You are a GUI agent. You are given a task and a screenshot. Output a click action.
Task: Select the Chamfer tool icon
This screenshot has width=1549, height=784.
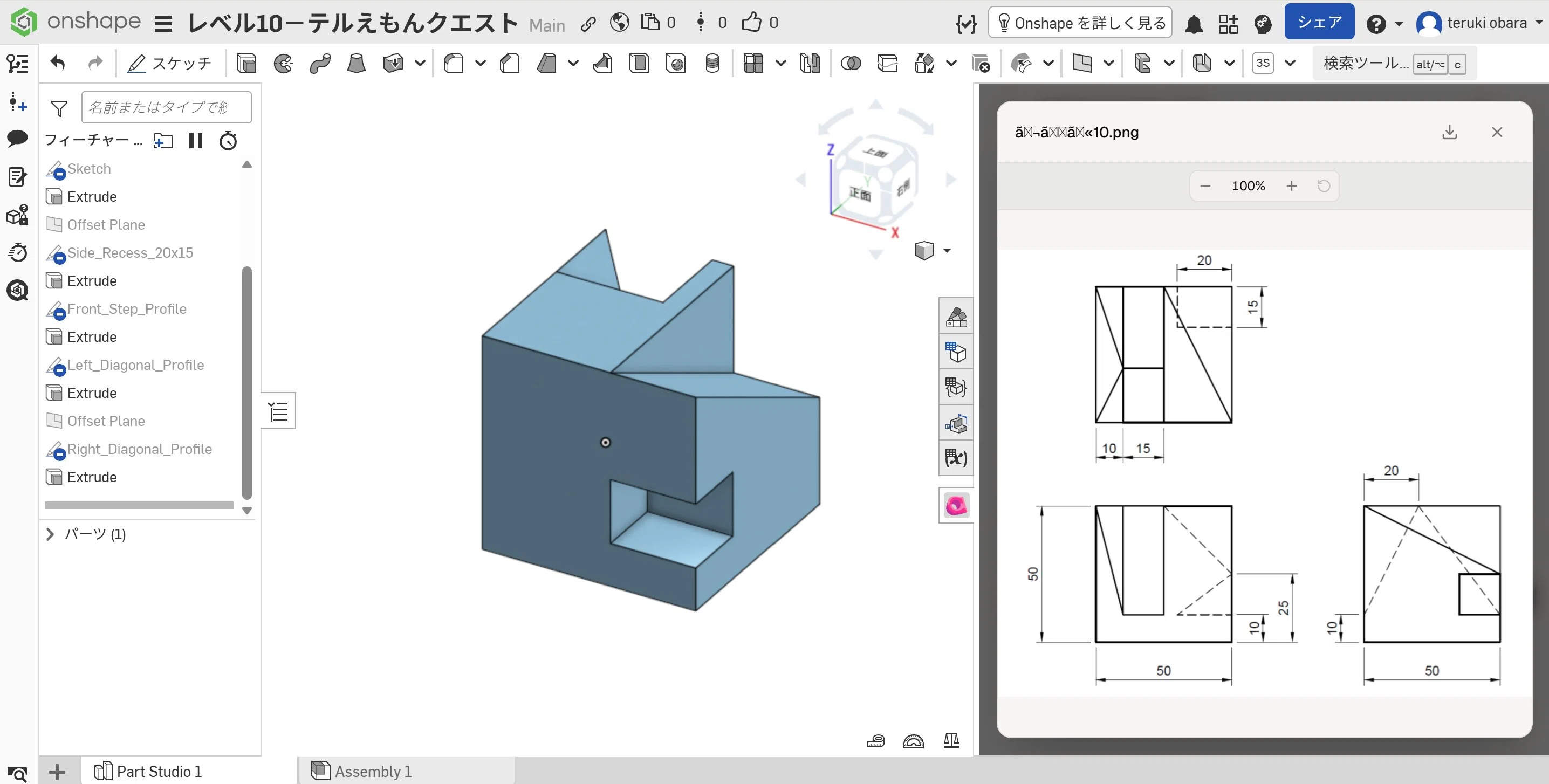click(x=510, y=63)
